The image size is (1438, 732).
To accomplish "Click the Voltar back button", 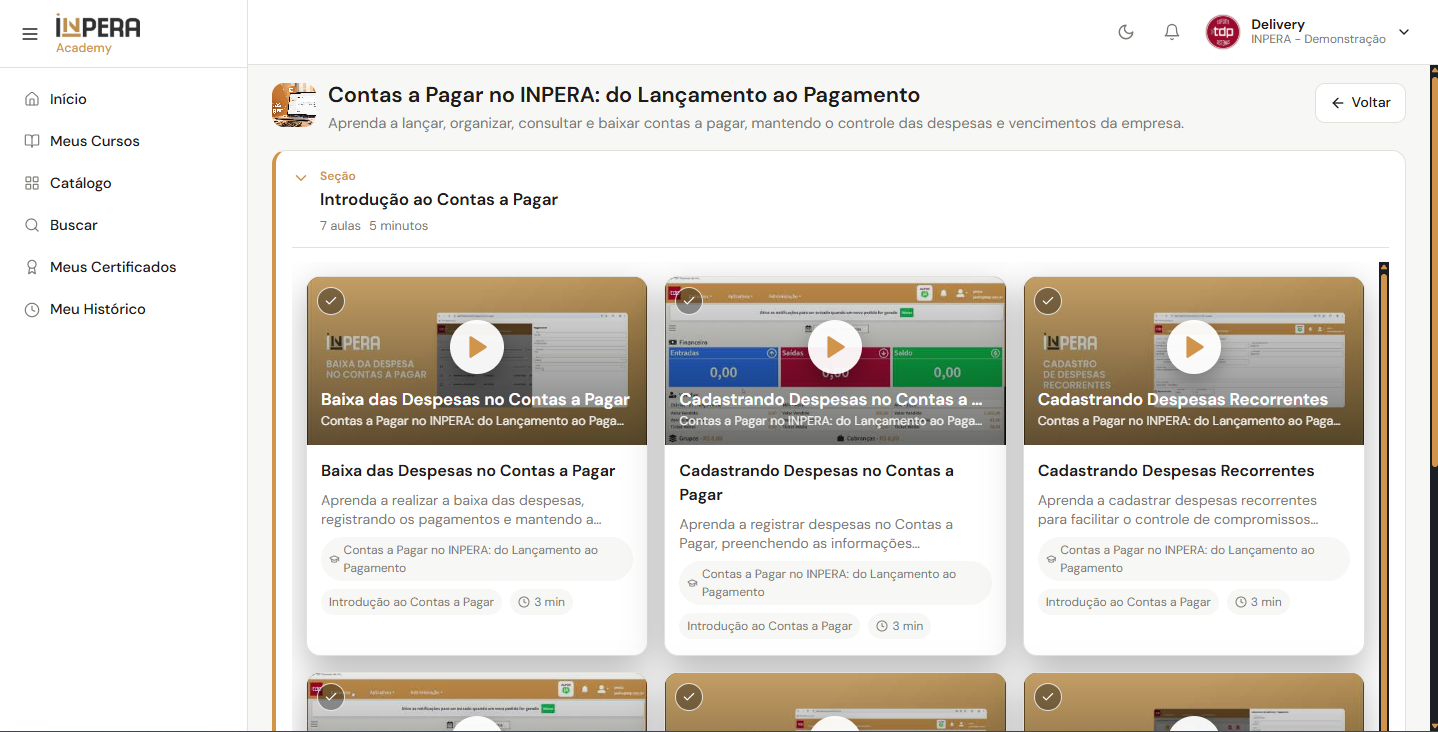I will pyautogui.click(x=1360, y=103).
